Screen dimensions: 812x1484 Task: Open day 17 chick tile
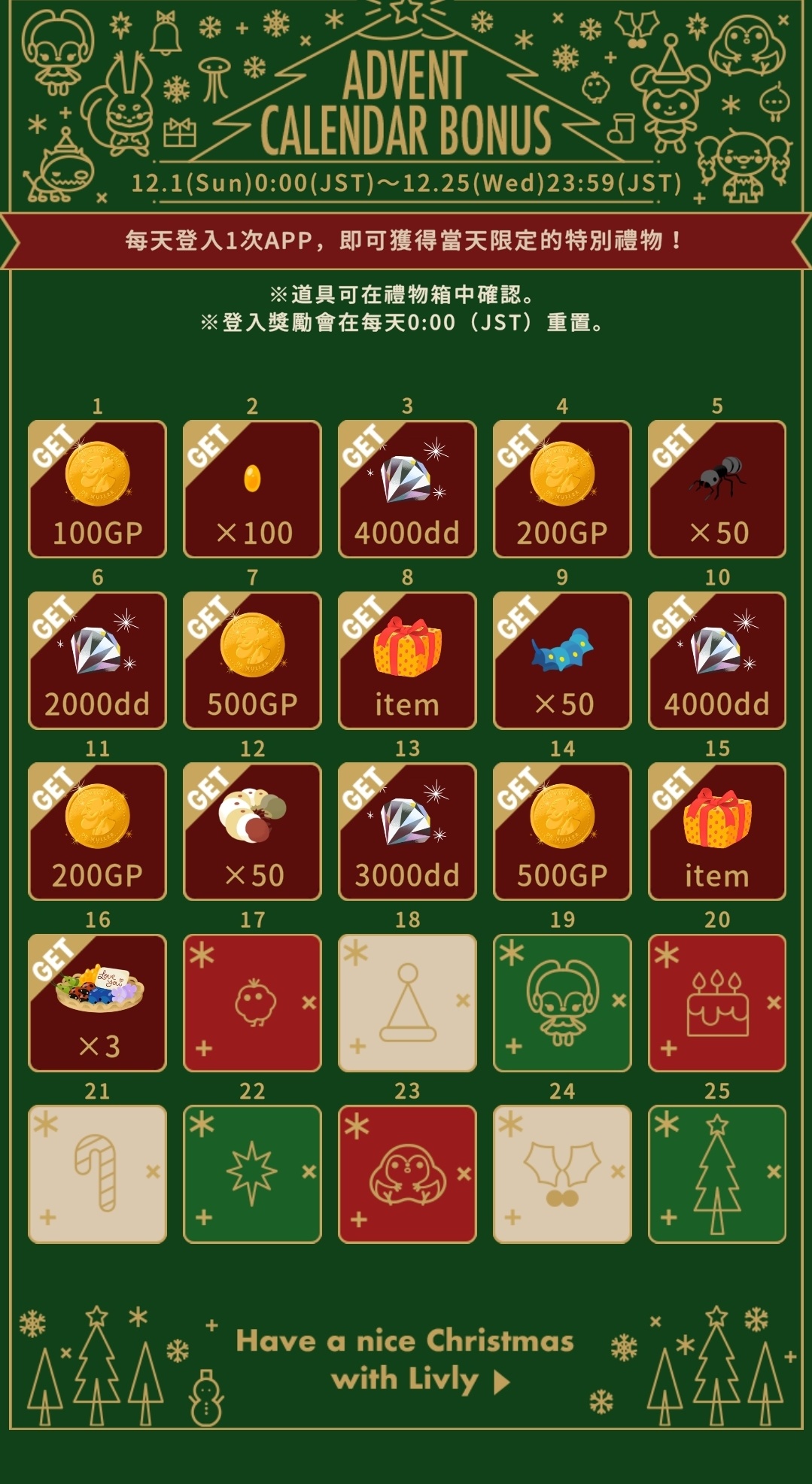pyautogui.click(x=252, y=1002)
